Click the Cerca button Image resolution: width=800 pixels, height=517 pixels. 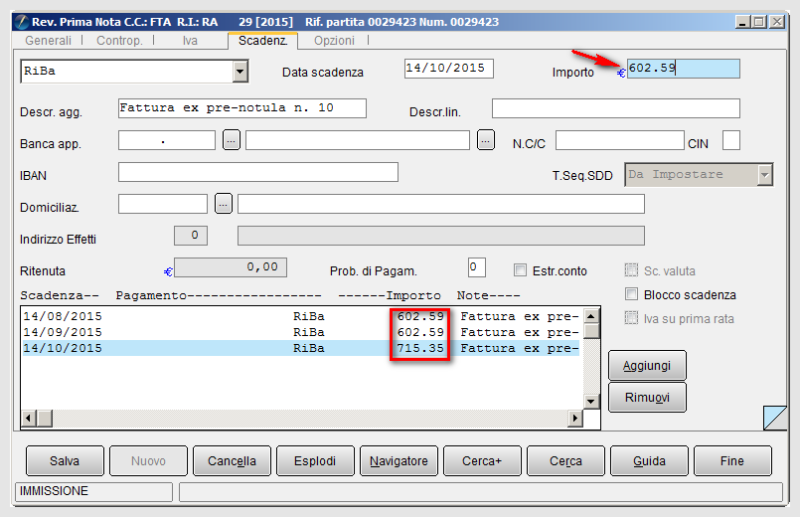coord(566,461)
